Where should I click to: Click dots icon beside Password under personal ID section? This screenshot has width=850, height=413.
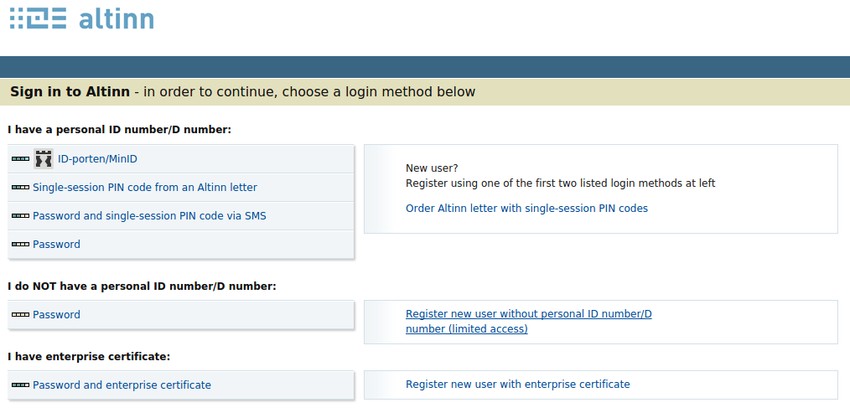[20, 244]
